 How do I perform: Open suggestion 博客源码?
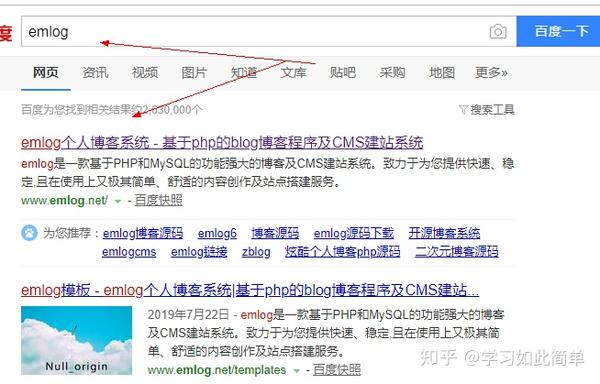[275, 233]
